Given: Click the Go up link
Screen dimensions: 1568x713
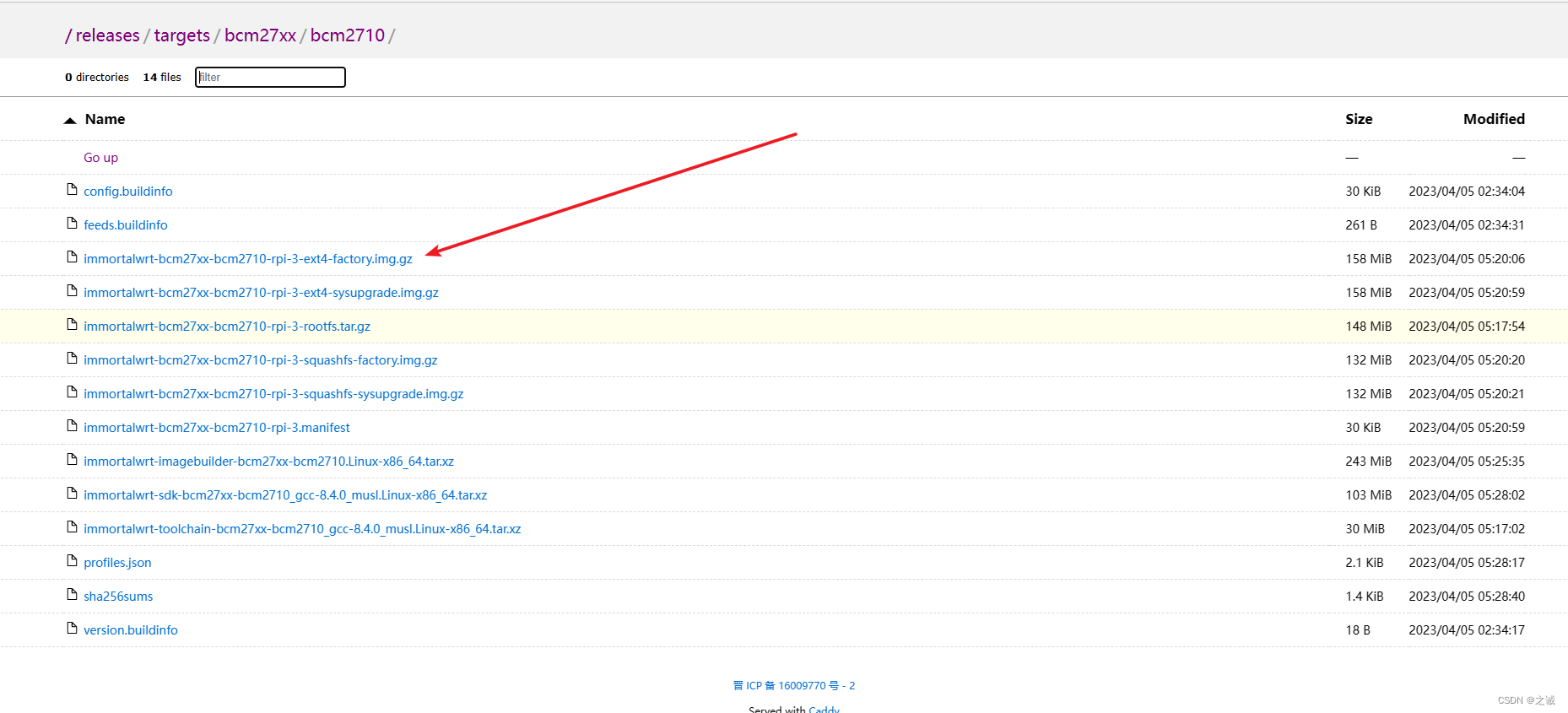Looking at the screenshot, I should pos(100,158).
